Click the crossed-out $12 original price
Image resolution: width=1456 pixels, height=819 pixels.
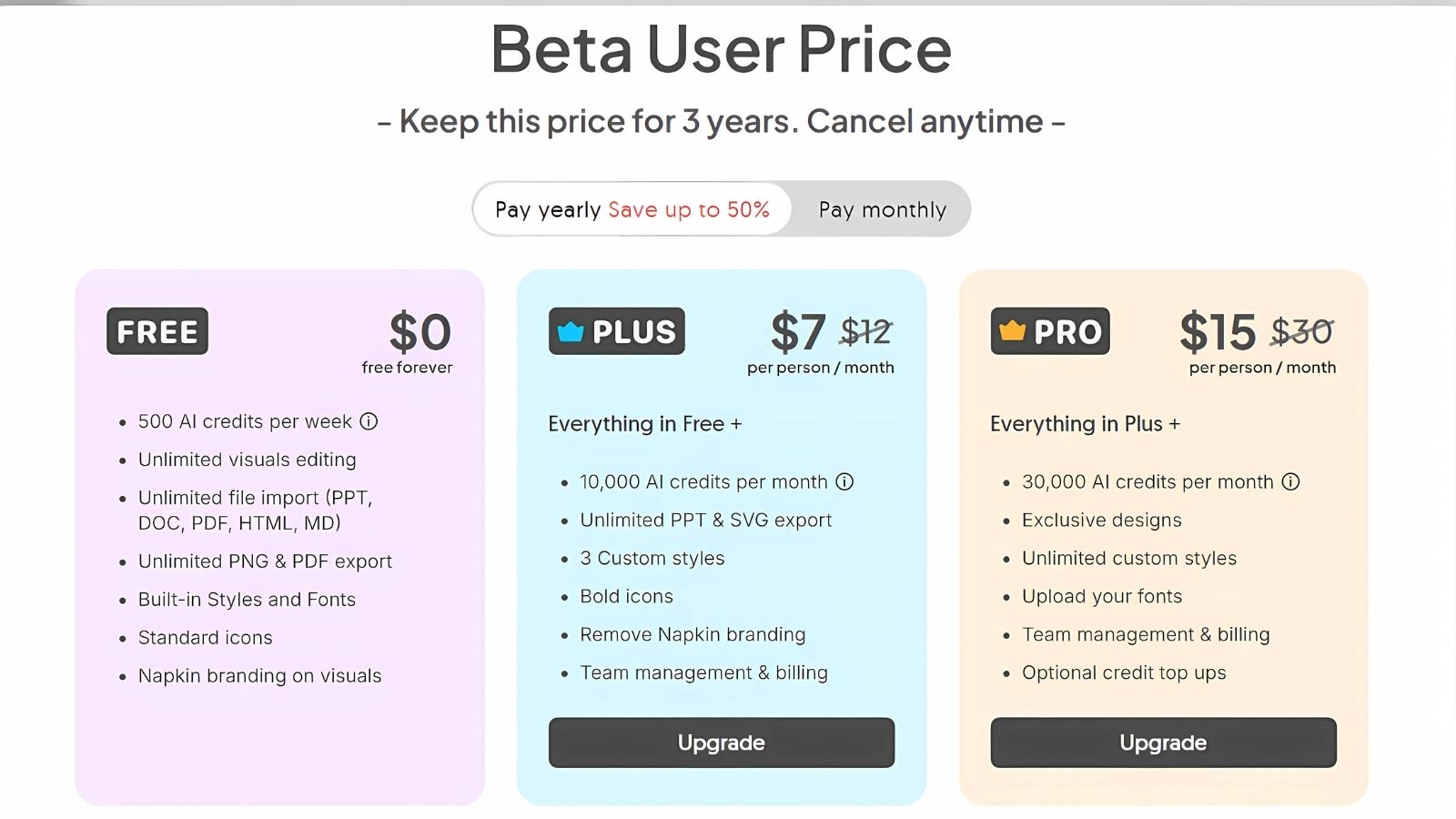pyautogui.click(x=865, y=331)
